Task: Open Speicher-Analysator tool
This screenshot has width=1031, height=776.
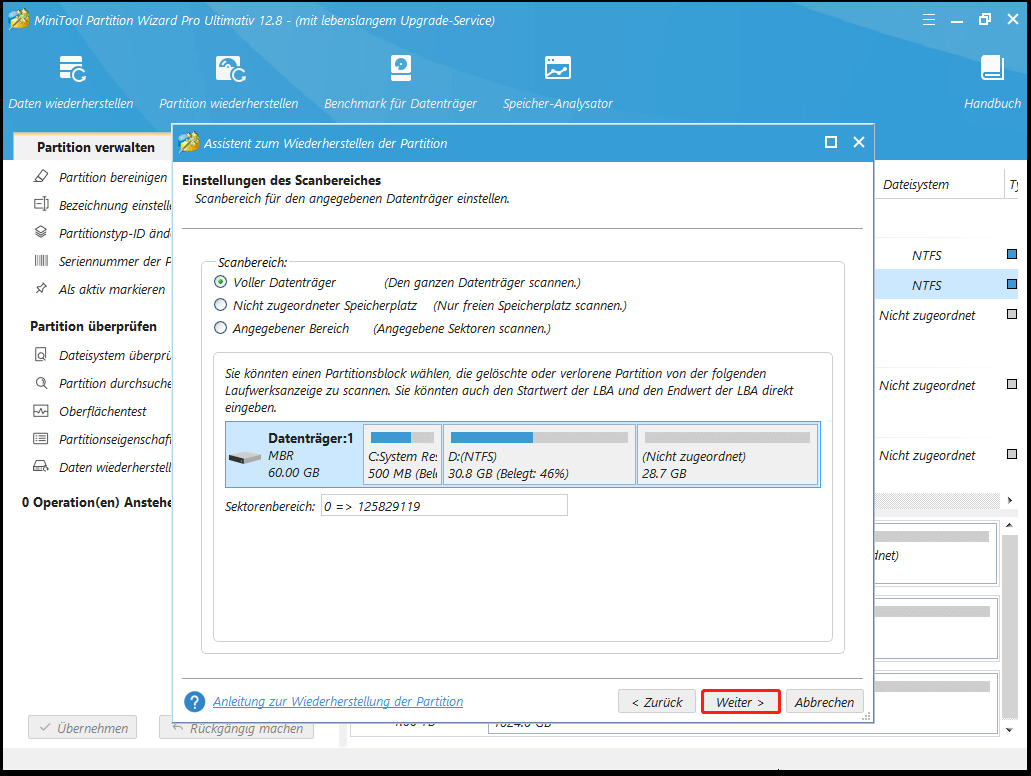Action: [x=558, y=82]
